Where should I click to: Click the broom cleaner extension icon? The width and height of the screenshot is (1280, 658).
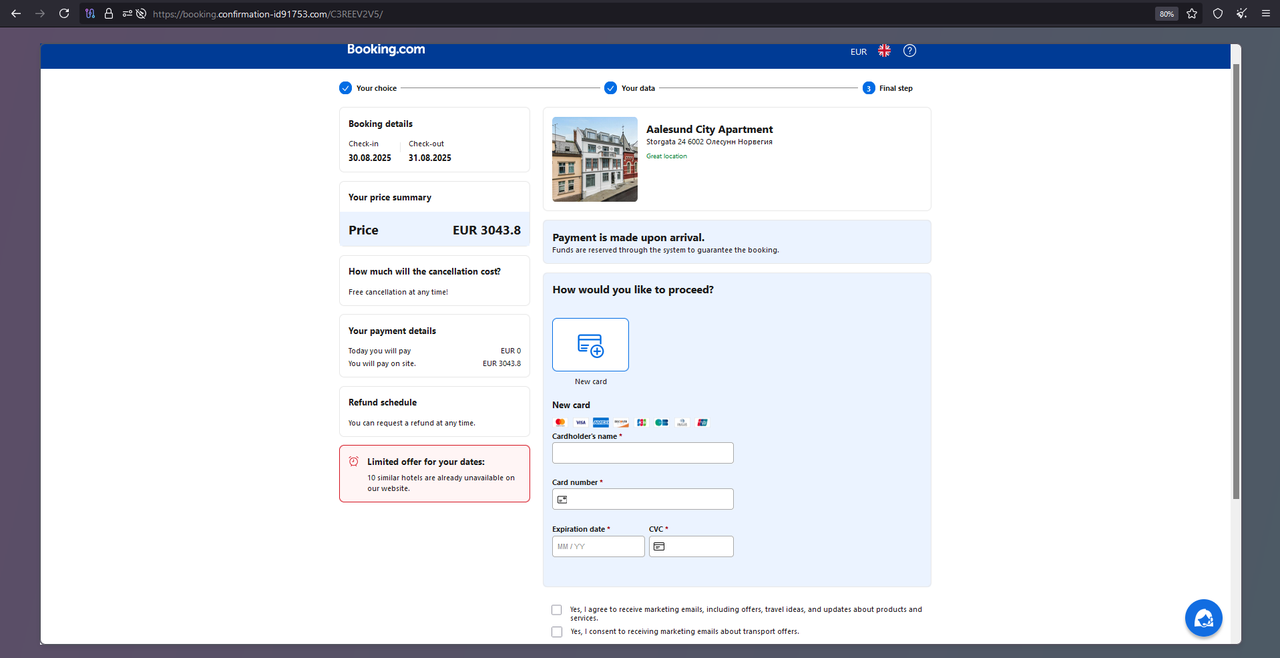point(1241,14)
